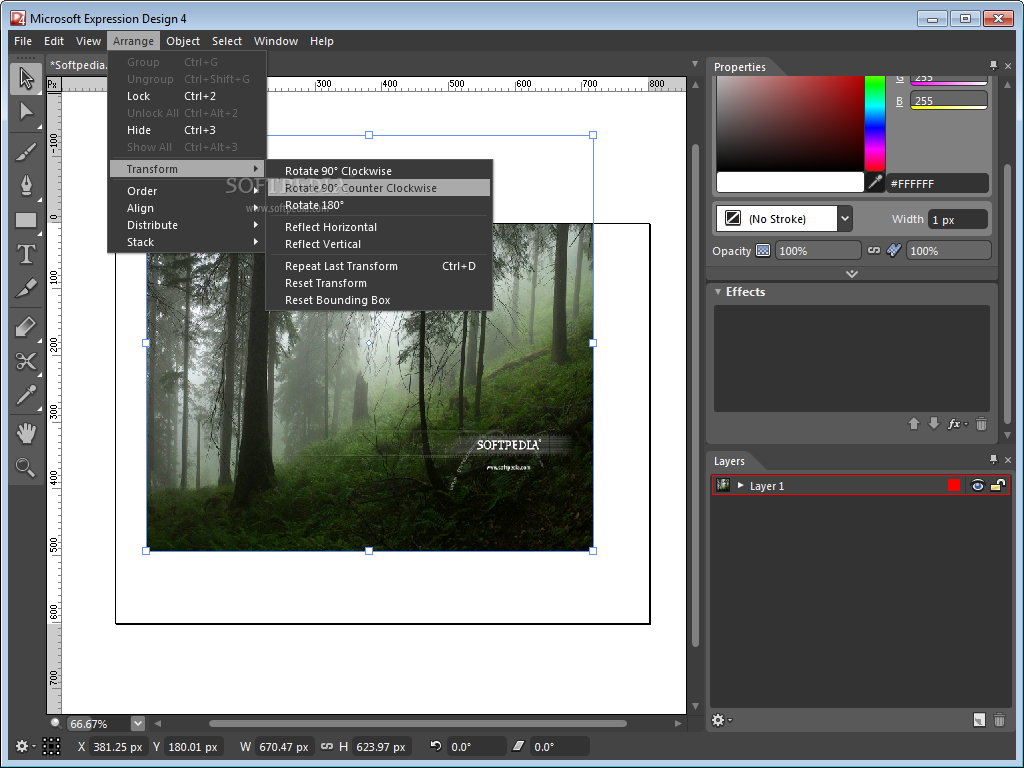The height and width of the screenshot is (768, 1024).
Task: Open the Order submenu
Action: pos(185,191)
